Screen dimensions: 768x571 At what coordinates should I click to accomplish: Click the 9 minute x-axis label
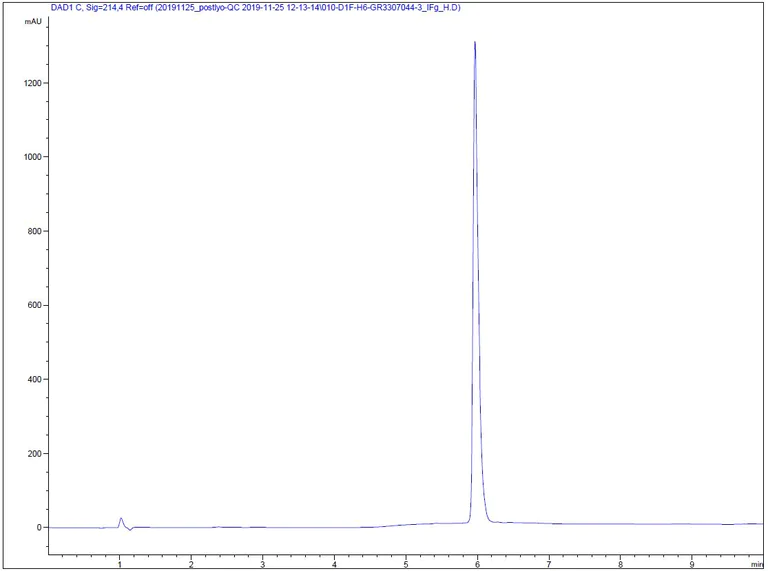(692, 564)
